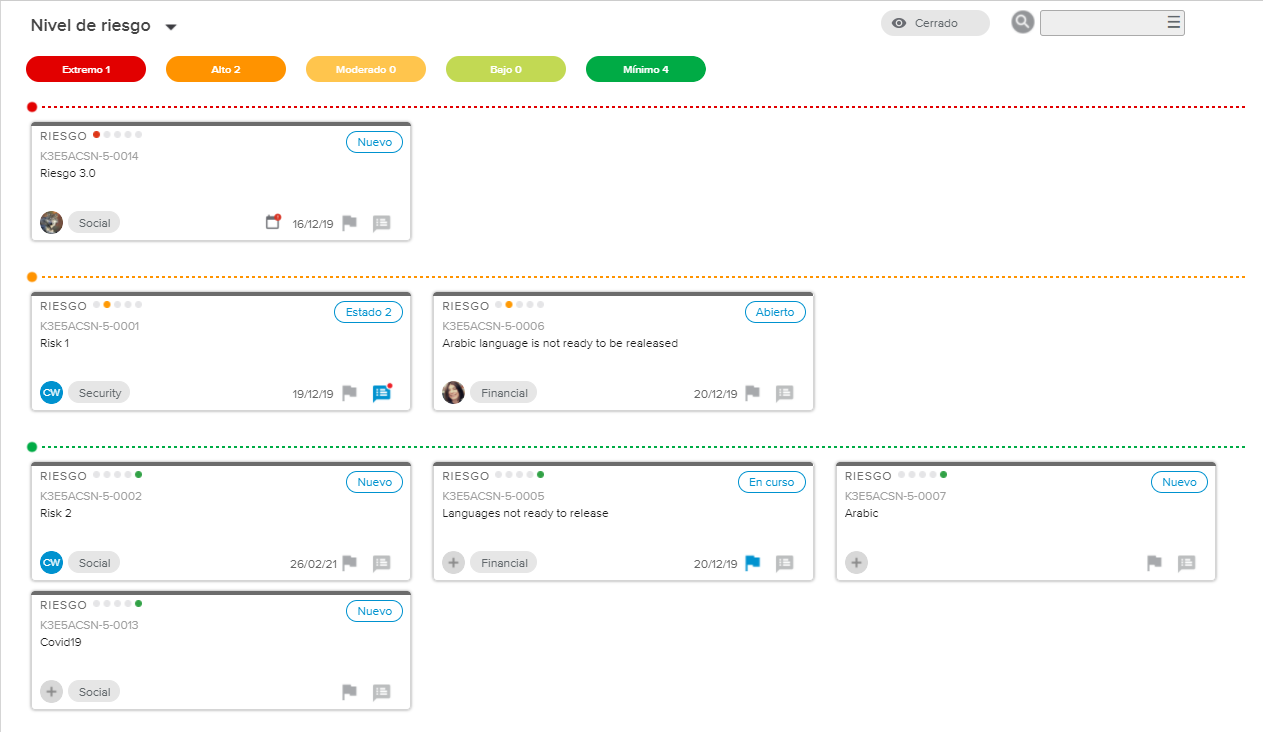Expand the Nivel de riesgo dropdown
The height and width of the screenshot is (732, 1263).
pos(171,27)
